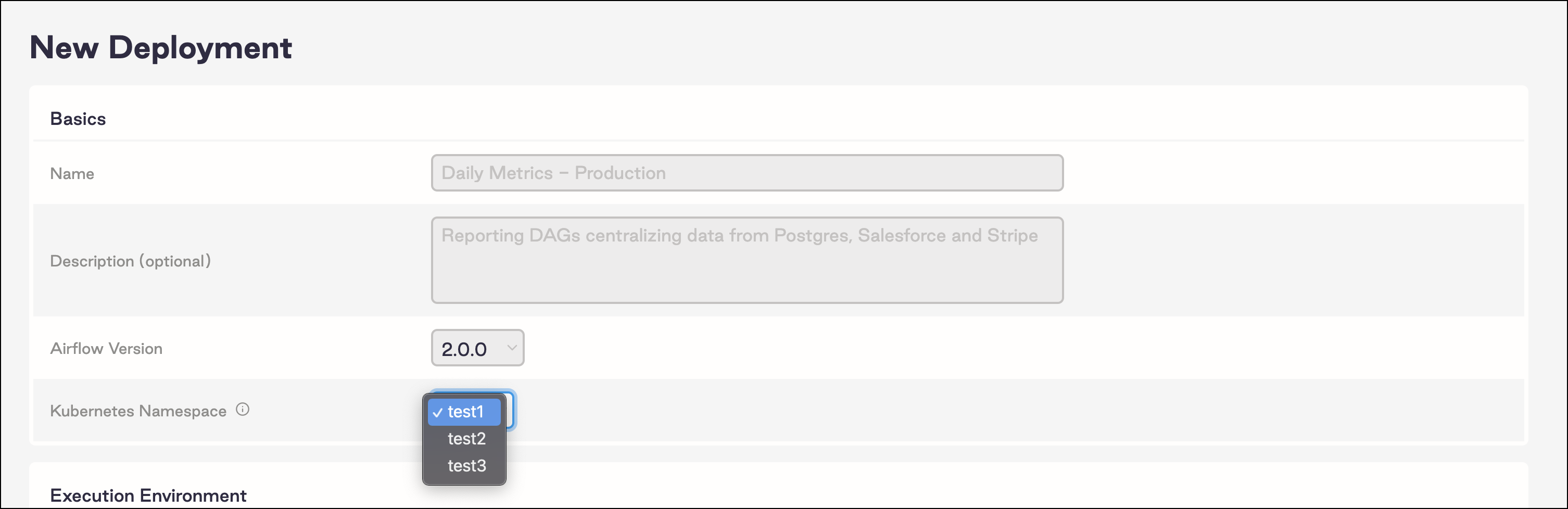
Task: Click the Basics section header
Action: pos(78,118)
